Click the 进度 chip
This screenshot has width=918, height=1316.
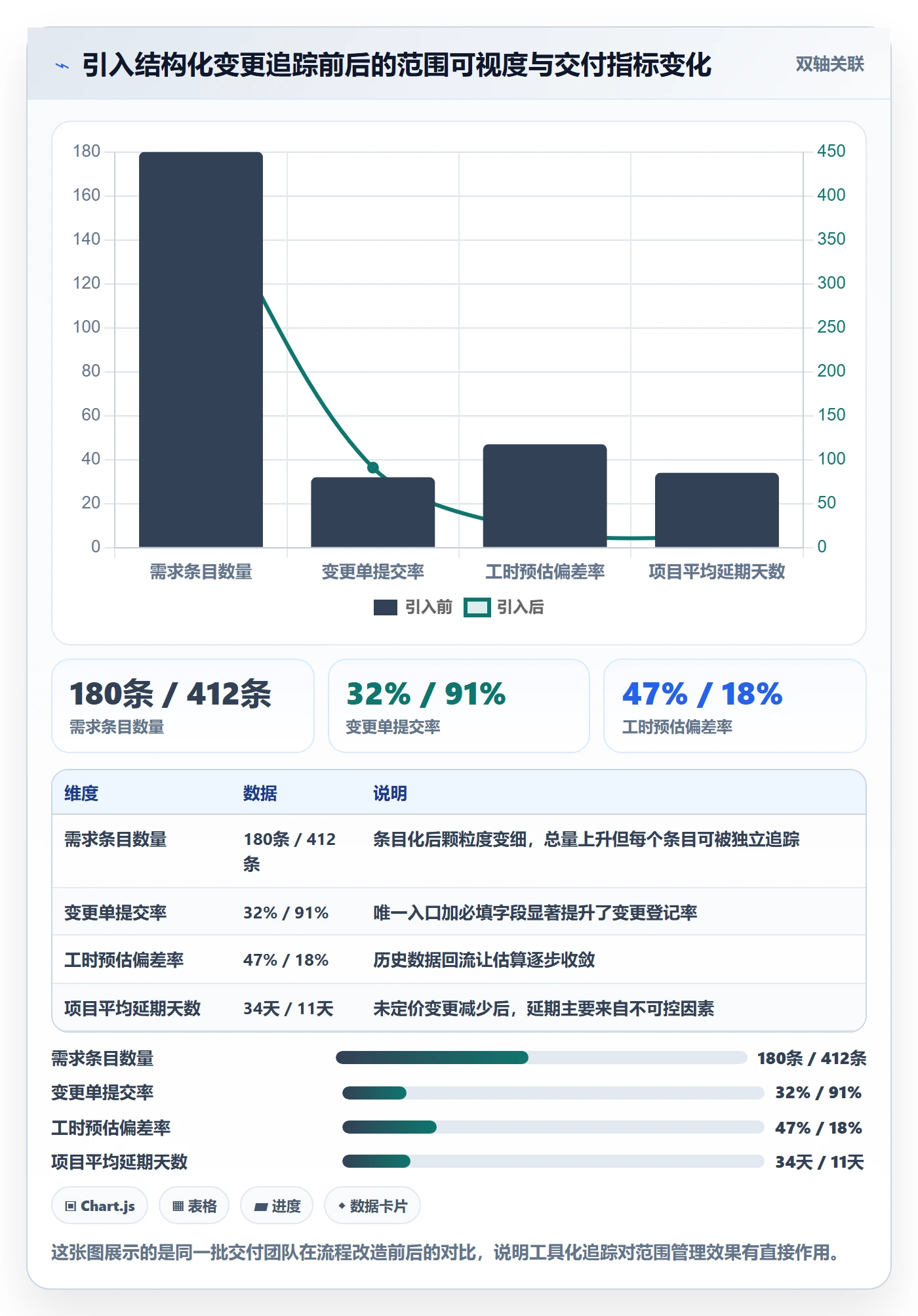pyautogui.click(x=277, y=1206)
